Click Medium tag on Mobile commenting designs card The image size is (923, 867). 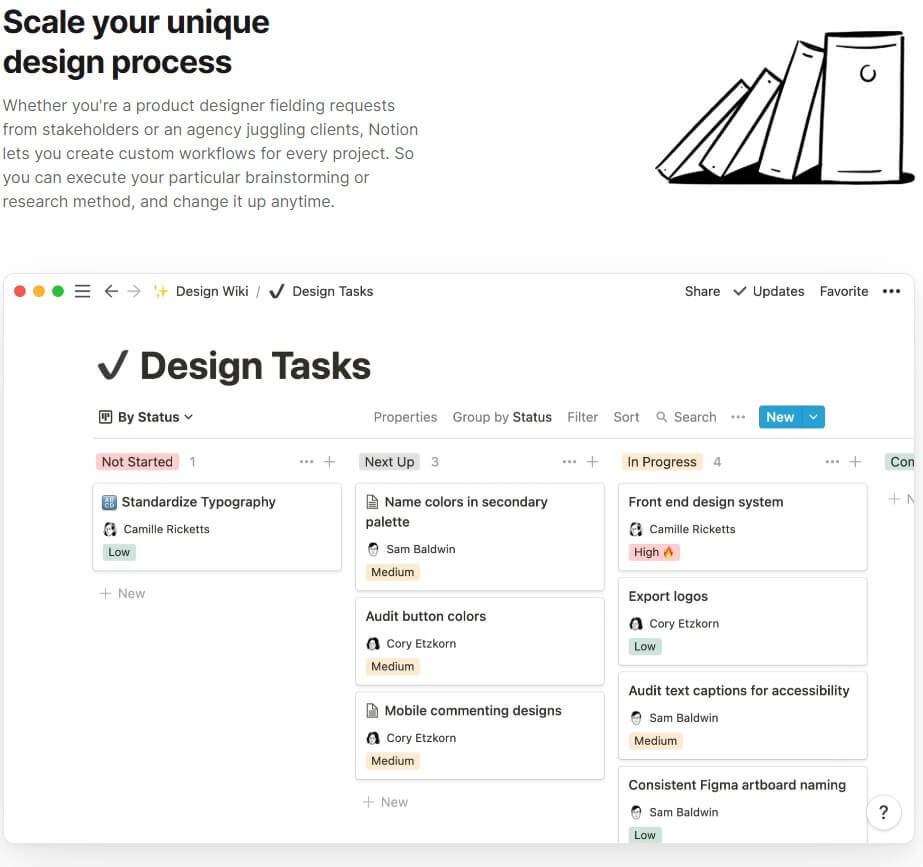393,761
